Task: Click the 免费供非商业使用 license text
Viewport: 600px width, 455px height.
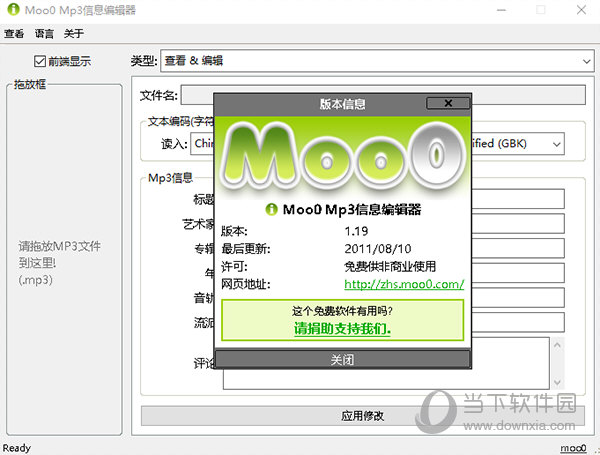Action: [390, 266]
